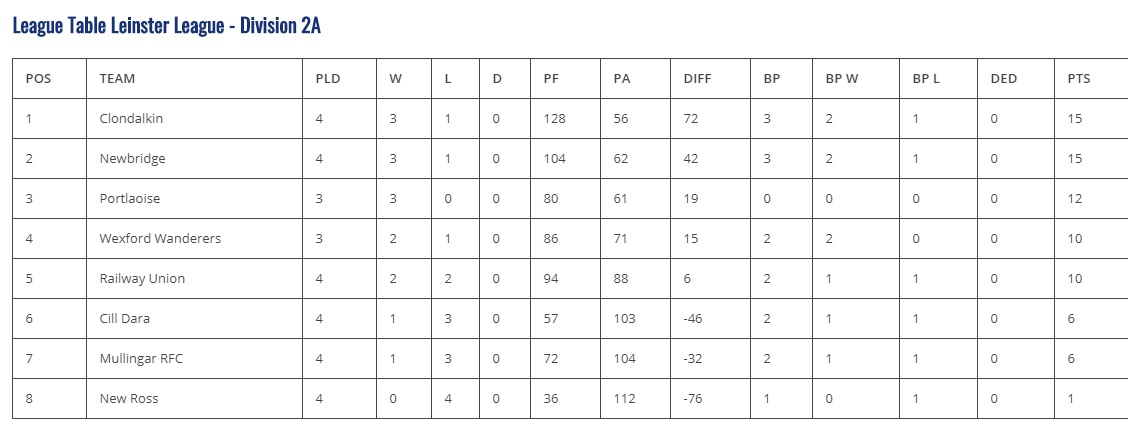This screenshot has width=1128, height=426.
Task: Click the Mullingar RFC team entry
Action: tap(141, 358)
